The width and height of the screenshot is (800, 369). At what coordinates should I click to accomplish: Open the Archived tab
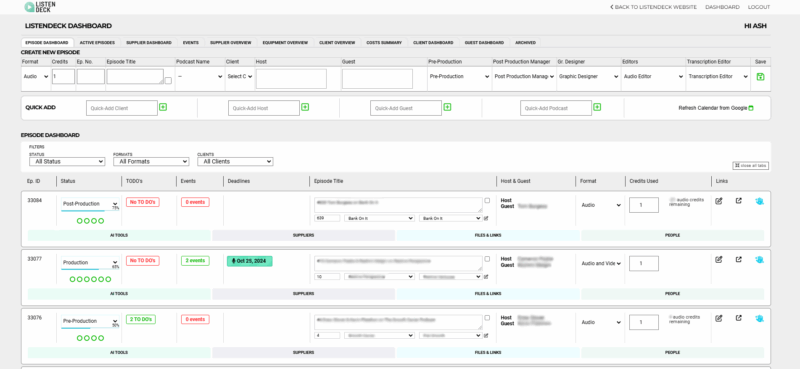click(526, 42)
